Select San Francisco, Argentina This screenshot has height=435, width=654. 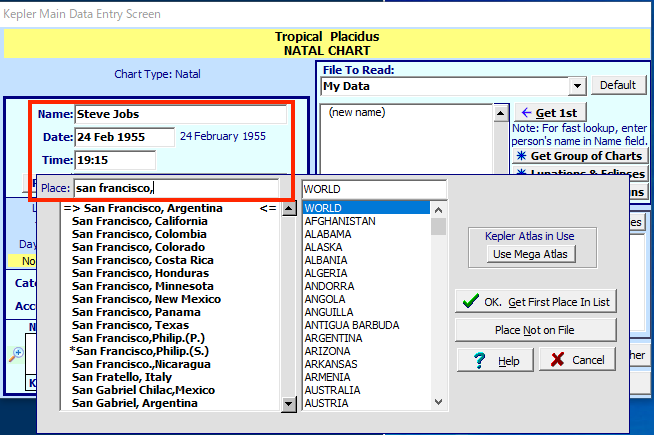point(171,208)
